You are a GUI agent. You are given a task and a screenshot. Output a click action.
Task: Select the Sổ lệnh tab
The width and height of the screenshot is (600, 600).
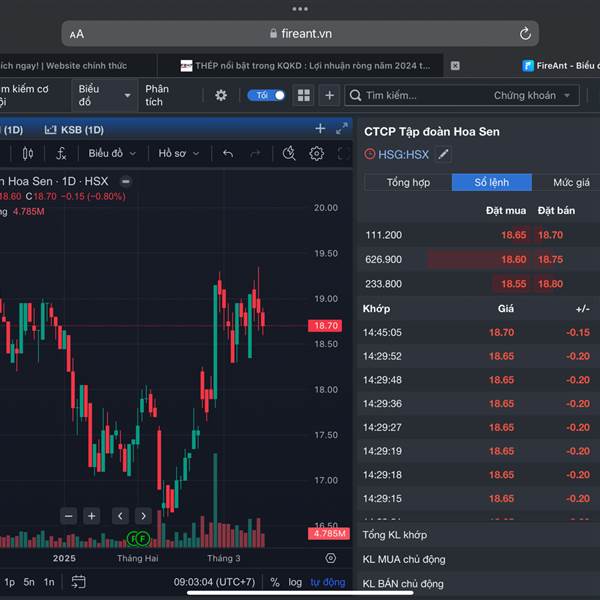(x=492, y=183)
